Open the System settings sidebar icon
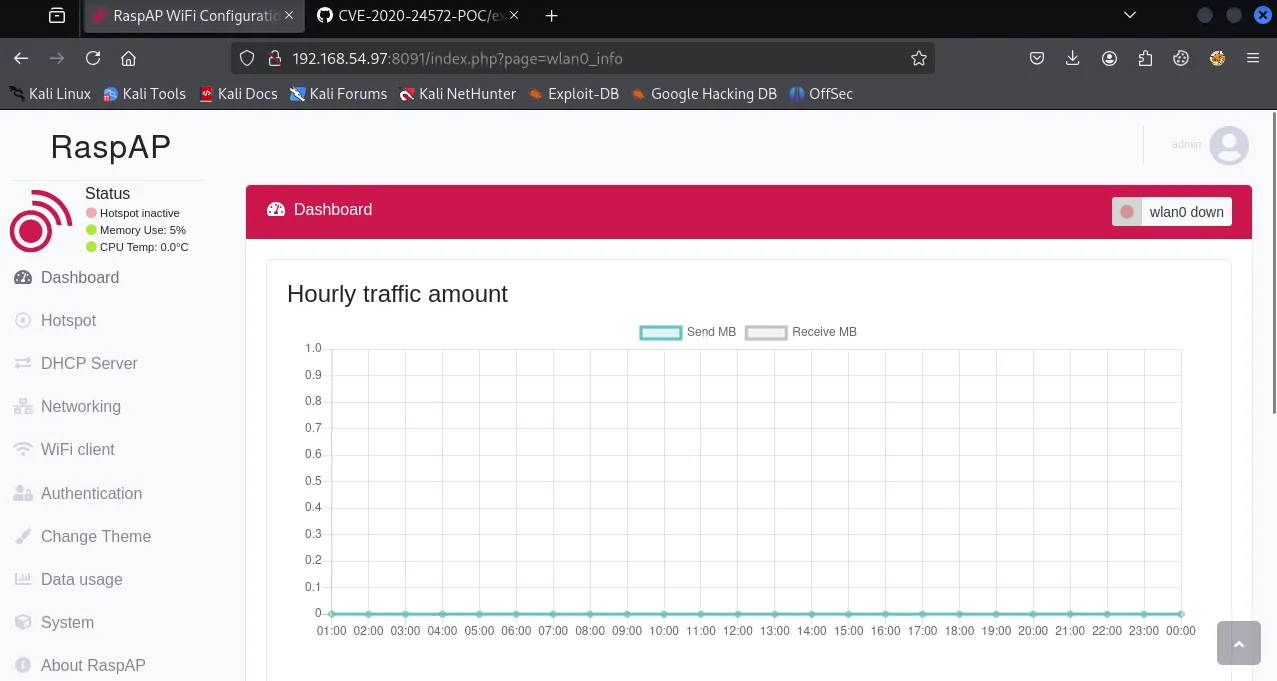Image resolution: width=1277 pixels, height=681 pixels. (22, 622)
